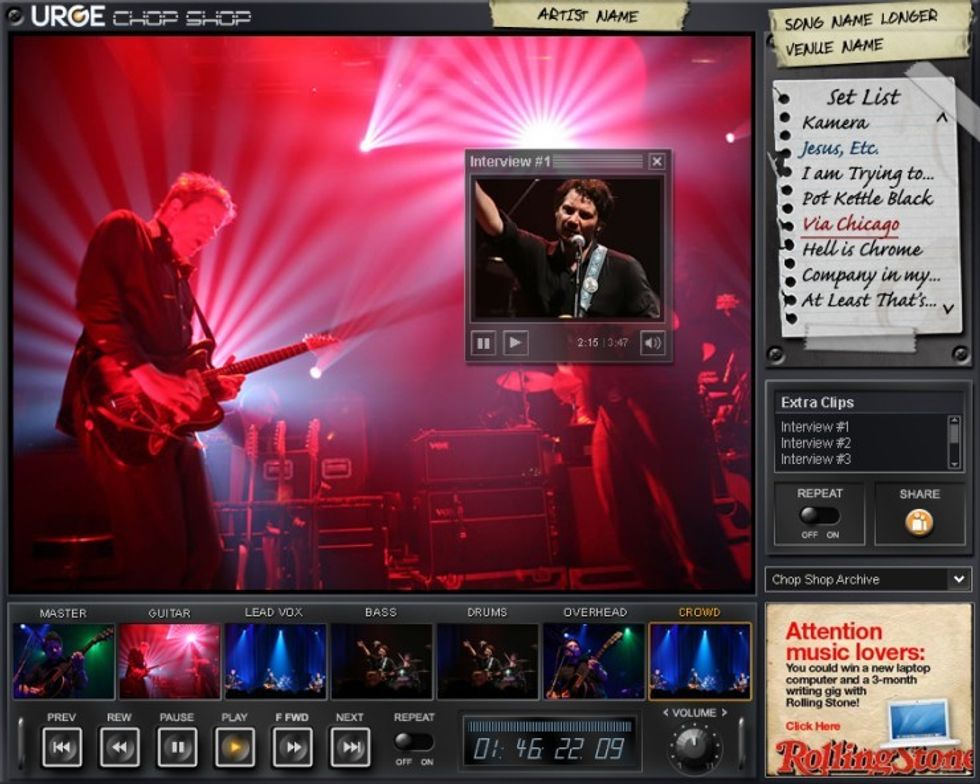Image resolution: width=980 pixels, height=784 pixels.
Task: Choose Pot Kettle Black in Set List
Action: click(x=868, y=198)
